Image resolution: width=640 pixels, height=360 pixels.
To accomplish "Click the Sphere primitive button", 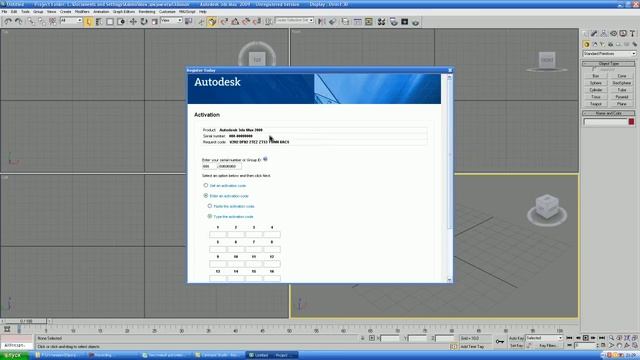I will click(596, 83).
